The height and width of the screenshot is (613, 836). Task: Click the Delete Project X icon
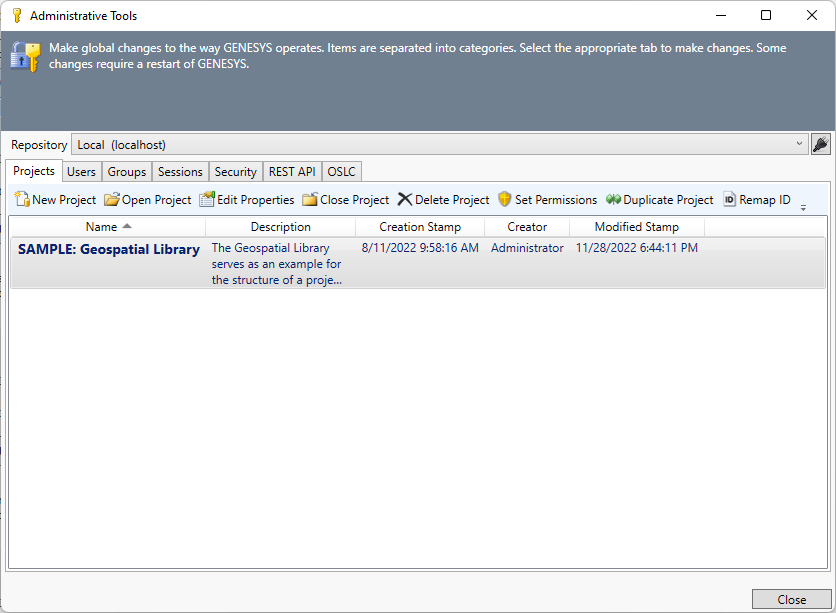click(x=405, y=200)
